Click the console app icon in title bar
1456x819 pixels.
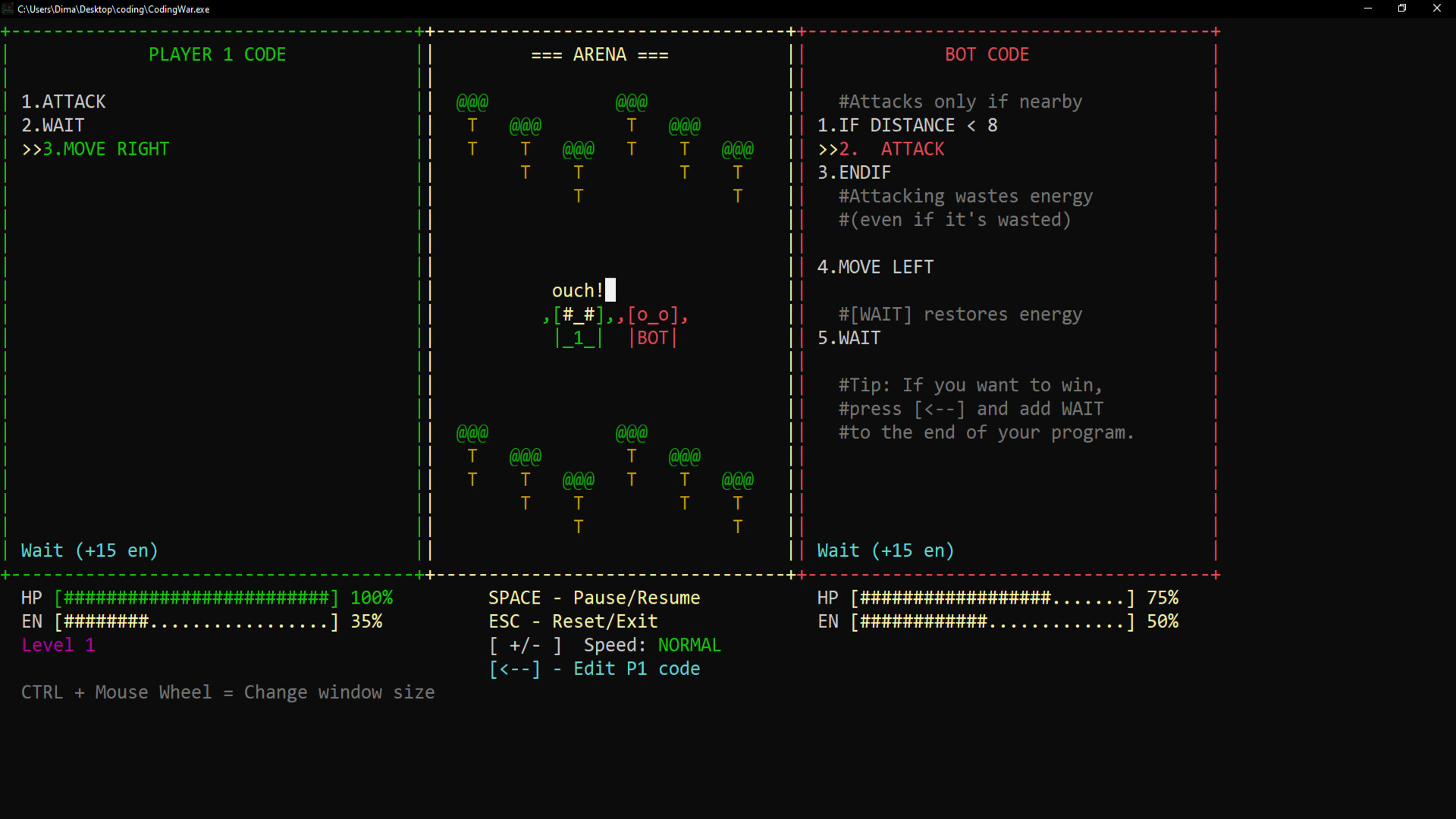(8, 9)
